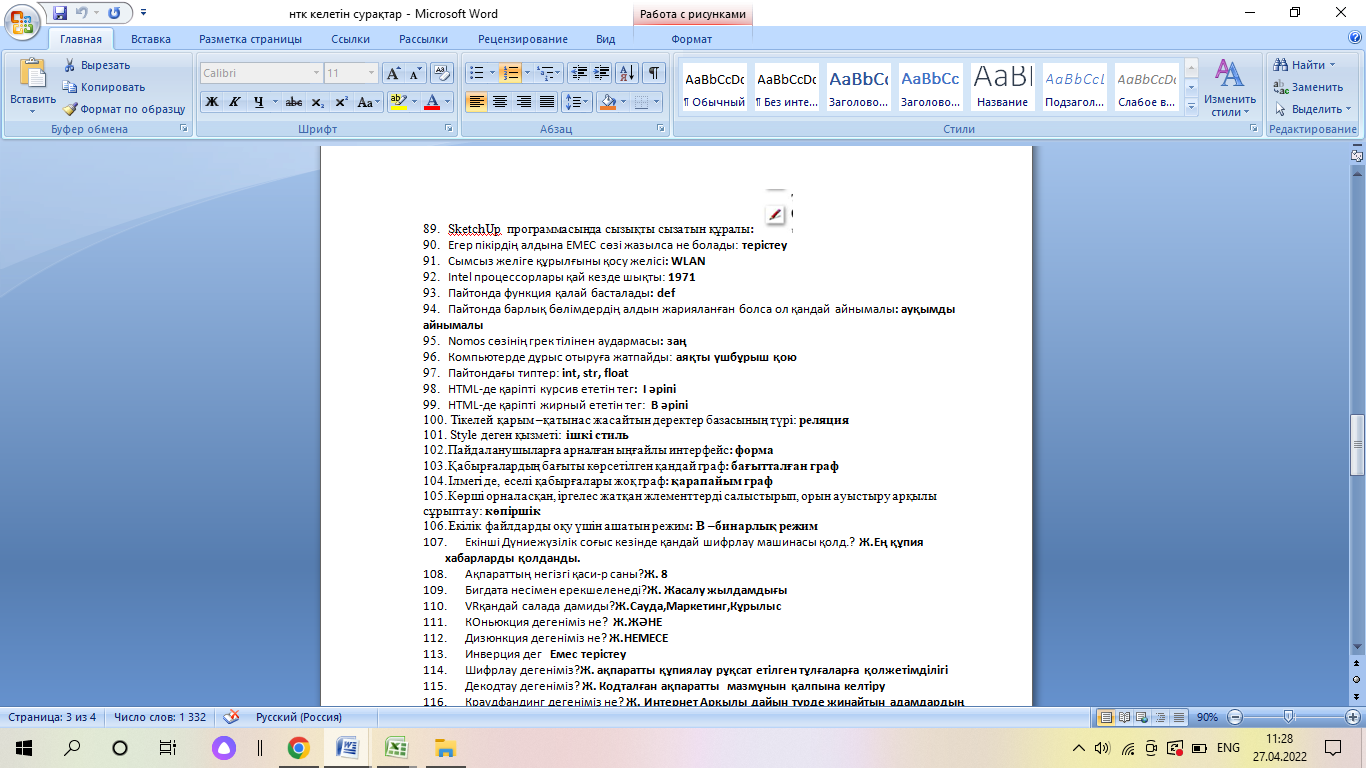Click the round Office button
Viewport: 1366px width, 768px height.
tap(23, 20)
